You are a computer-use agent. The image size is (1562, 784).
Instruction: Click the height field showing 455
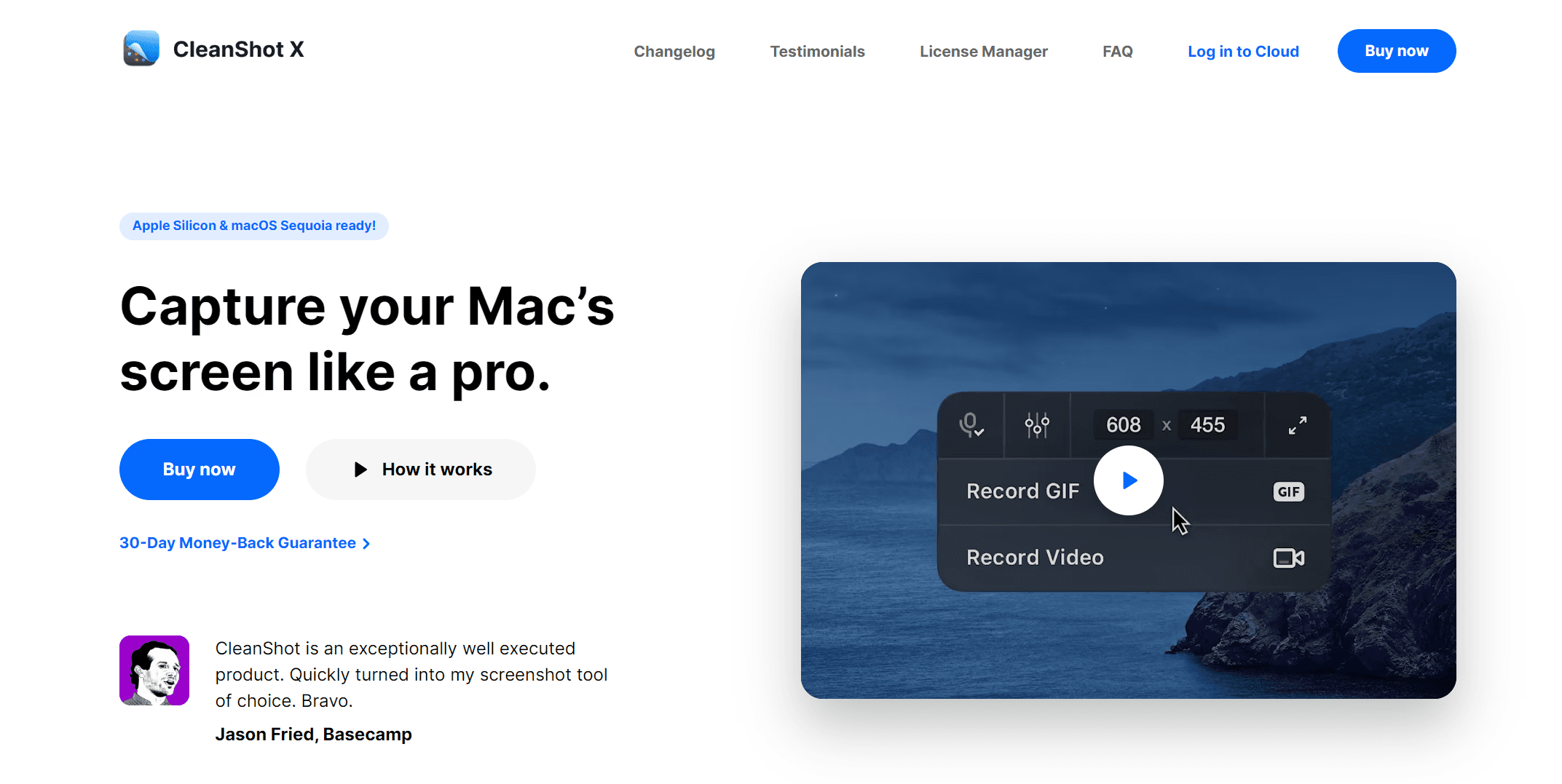(1207, 425)
